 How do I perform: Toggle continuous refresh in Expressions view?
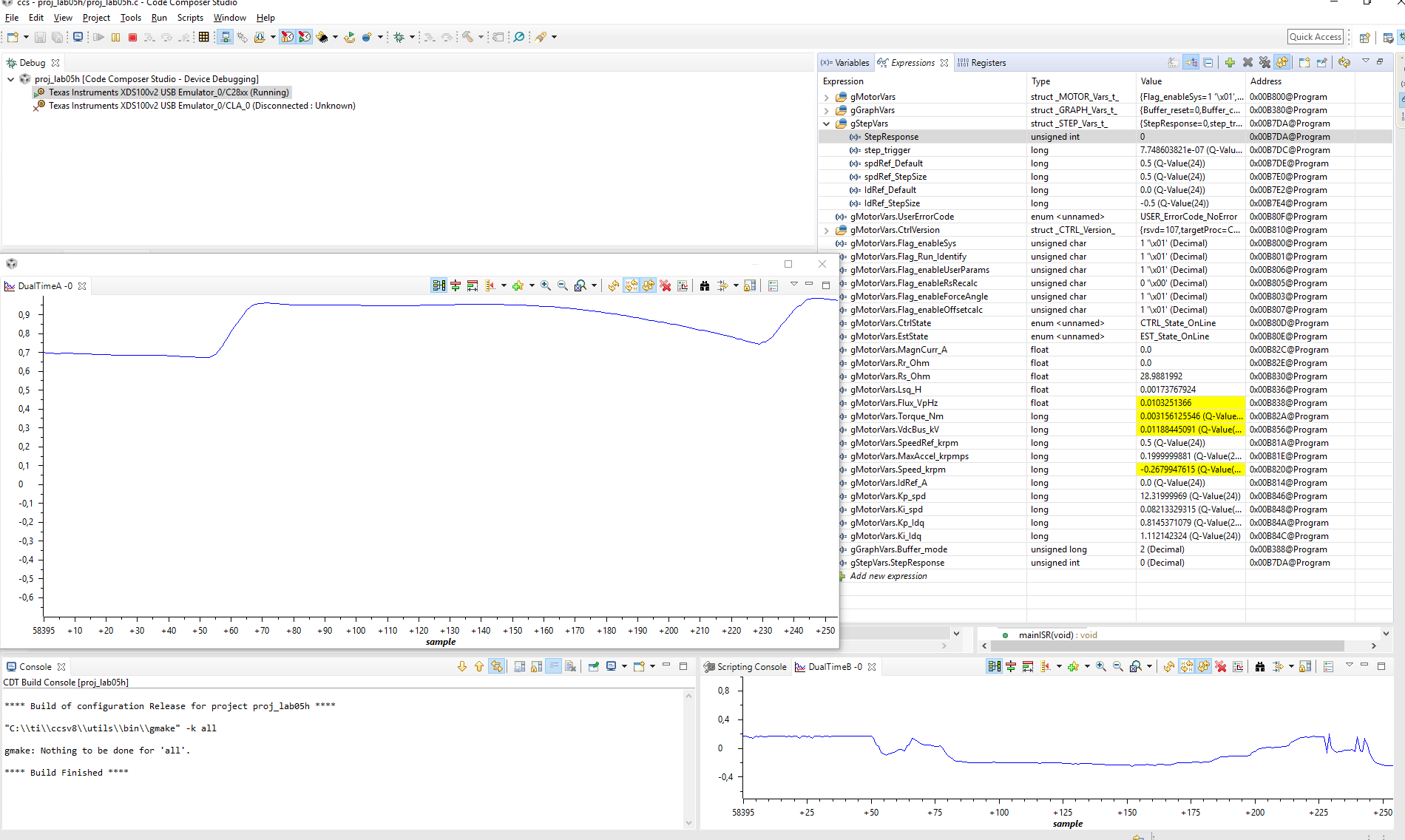pos(1282,63)
